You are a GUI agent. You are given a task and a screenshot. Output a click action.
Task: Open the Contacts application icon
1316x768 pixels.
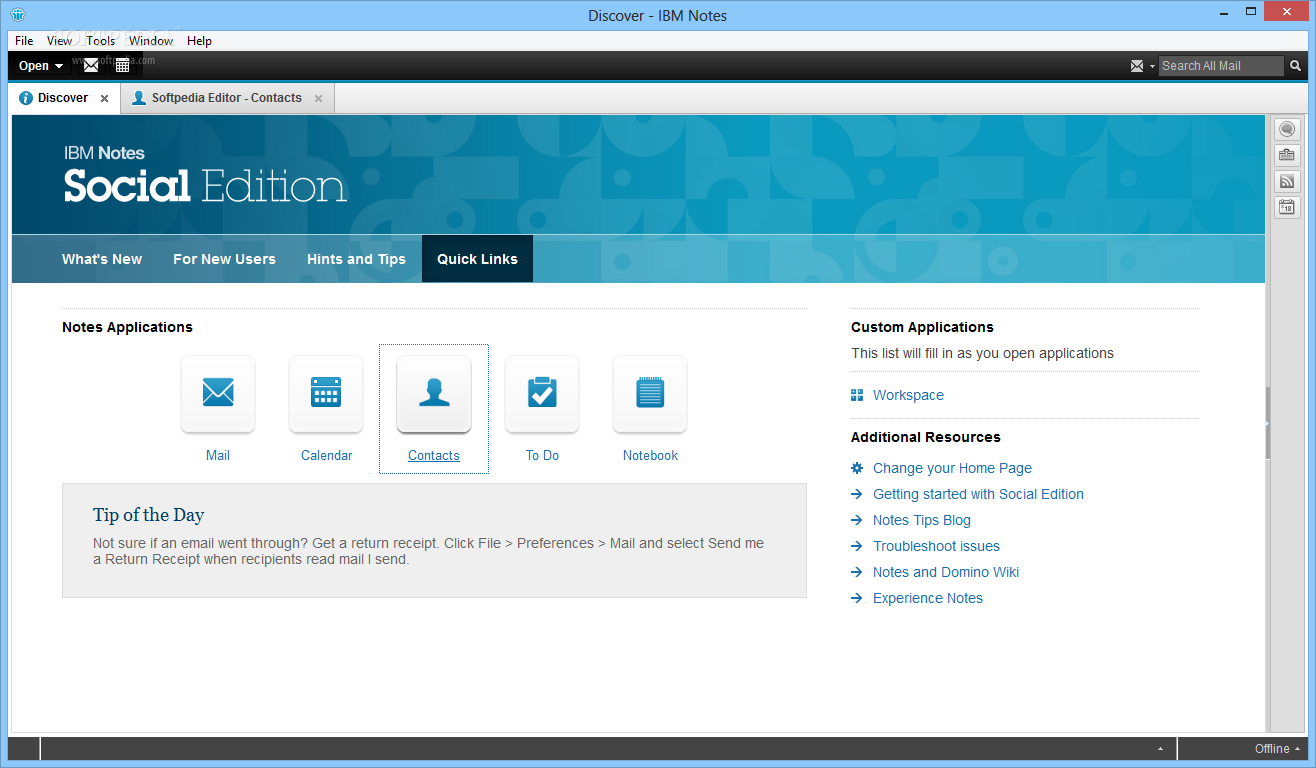[x=434, y=394]
